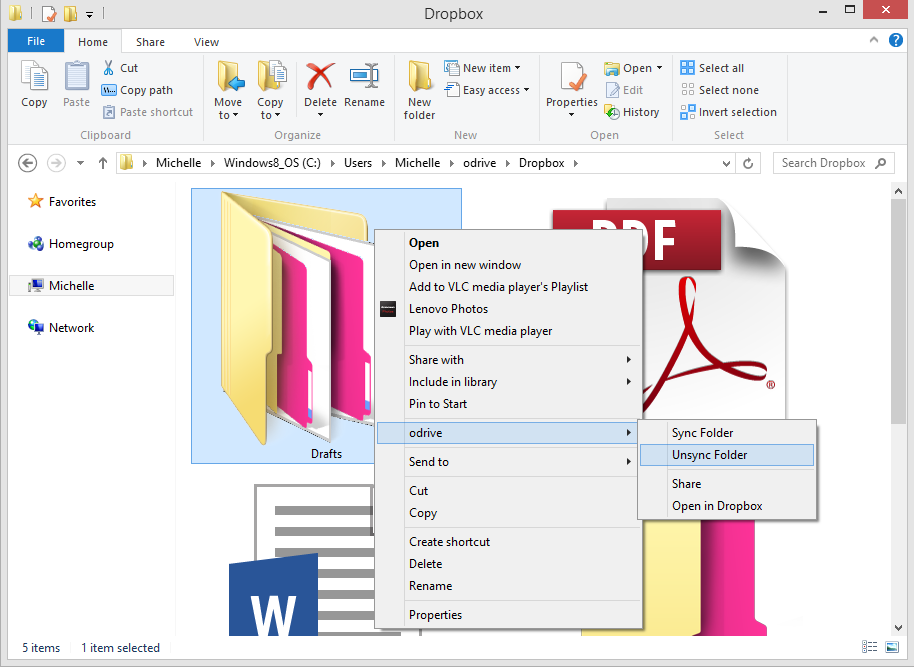Choose Lenovo Photos from context menu
This screenshot has height=667, width=914.
click(x=508, y=309)
